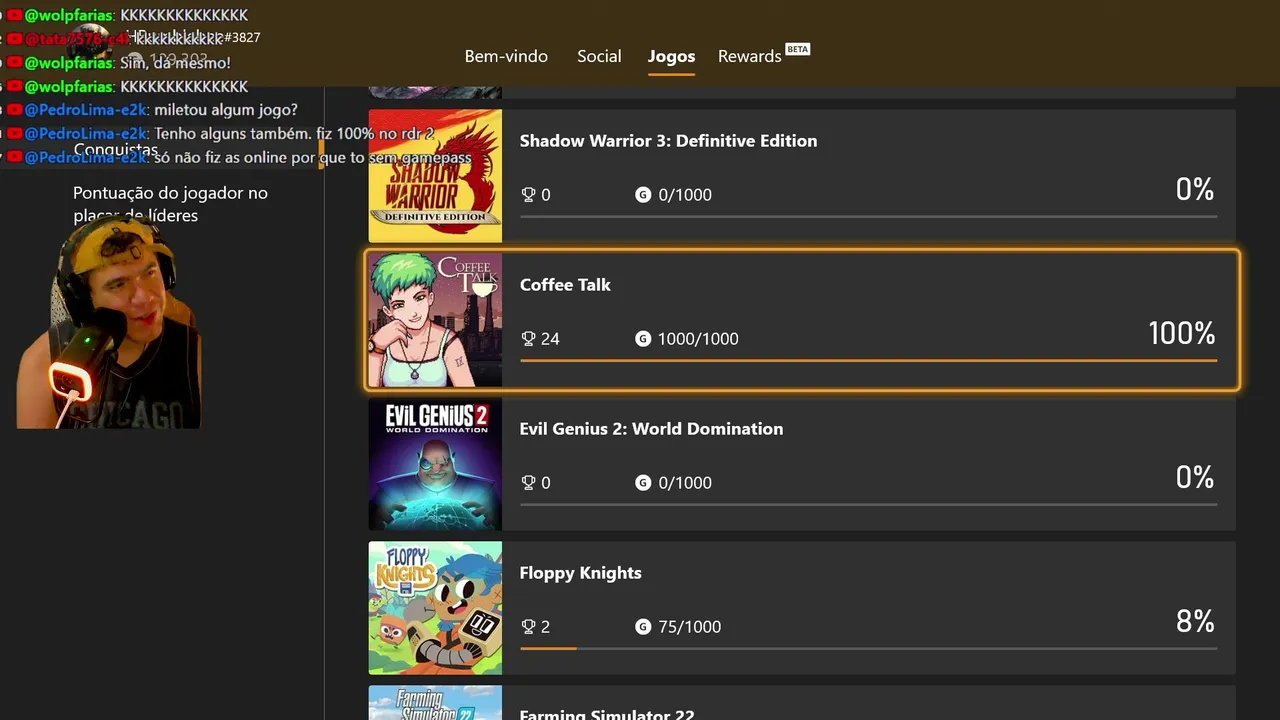Open Shadow Warrior 3 cover thumbnail

[x=435, y=176]
